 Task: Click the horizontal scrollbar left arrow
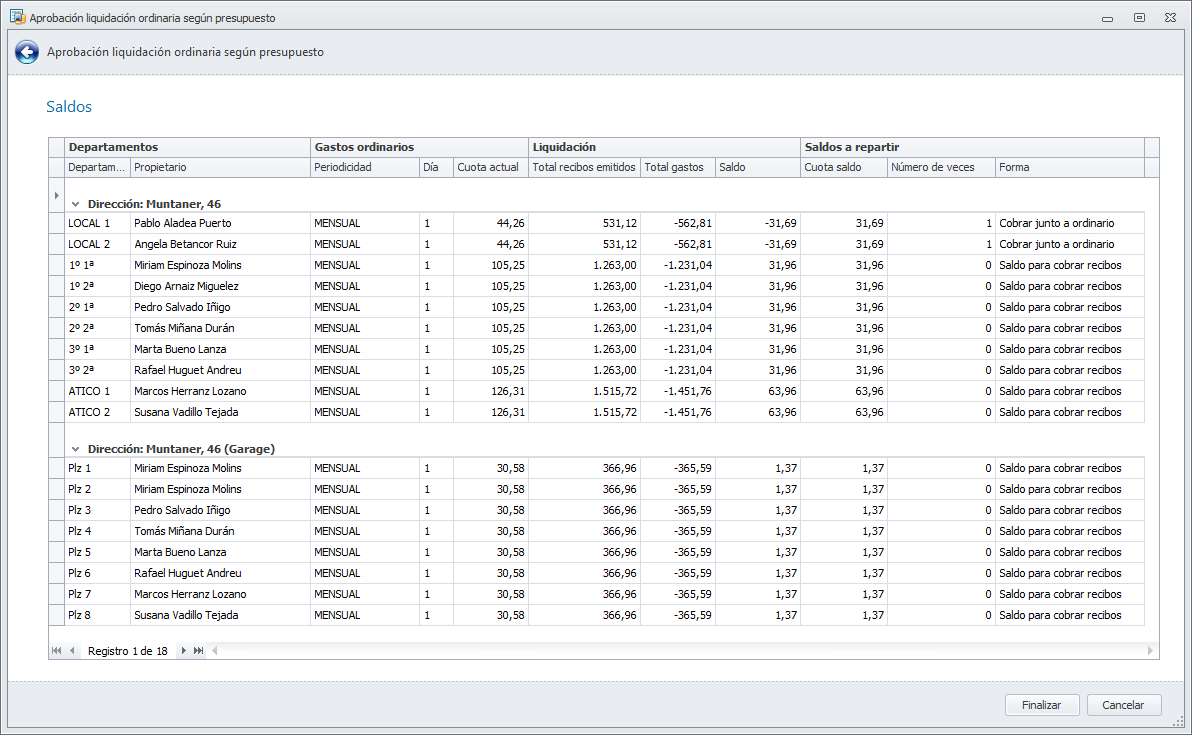214,651
